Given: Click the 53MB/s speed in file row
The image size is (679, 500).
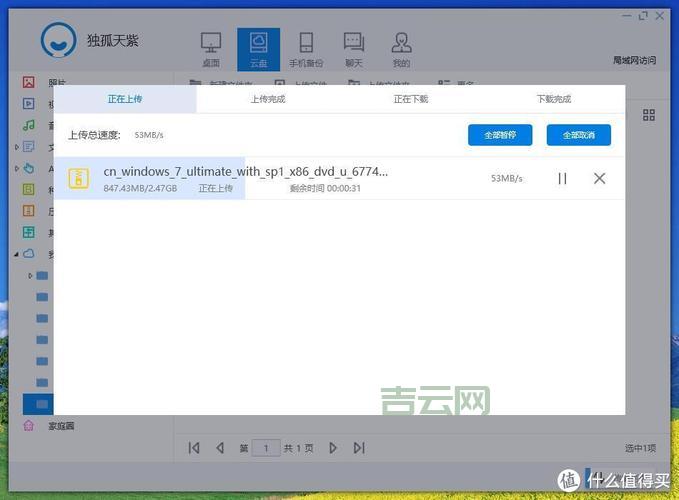Looking at the screenshot, I should [x=507, y=178].
